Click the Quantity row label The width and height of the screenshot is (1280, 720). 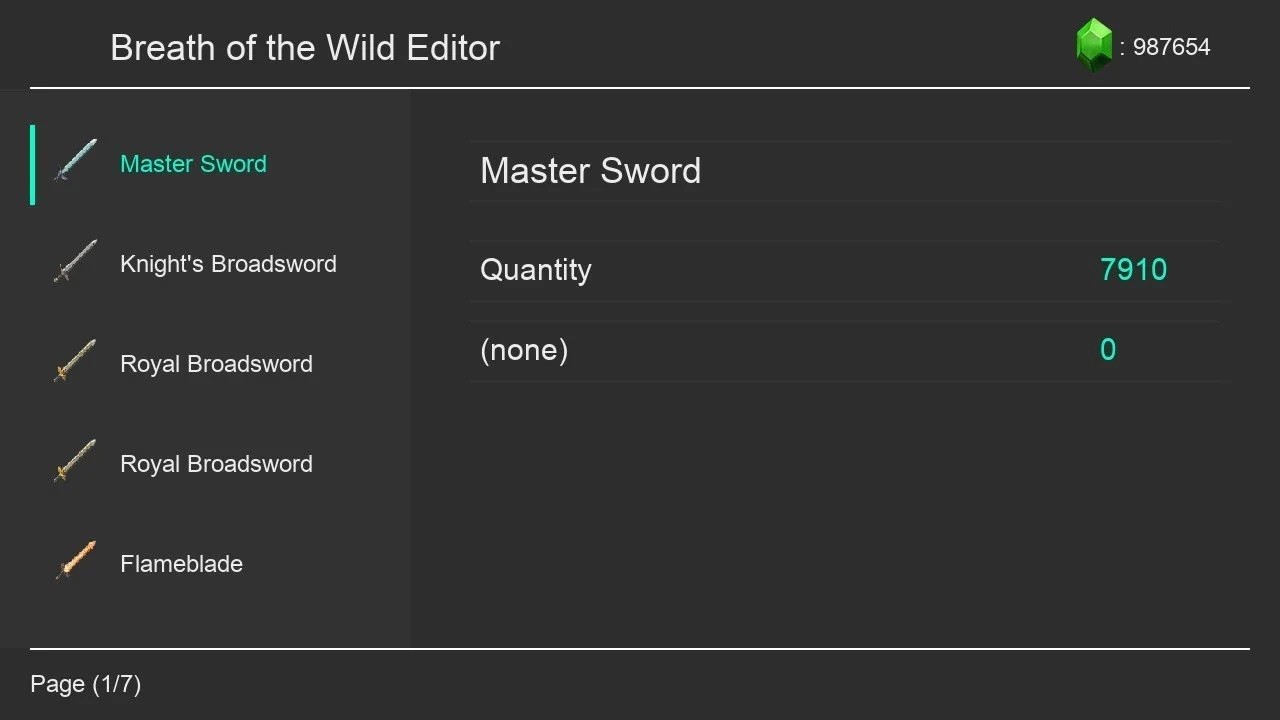[536, 270]
